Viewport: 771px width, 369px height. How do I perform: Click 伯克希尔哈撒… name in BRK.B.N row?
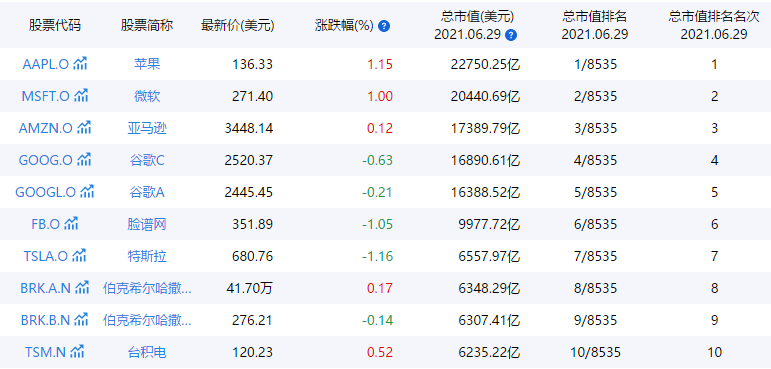pos(147,320)
